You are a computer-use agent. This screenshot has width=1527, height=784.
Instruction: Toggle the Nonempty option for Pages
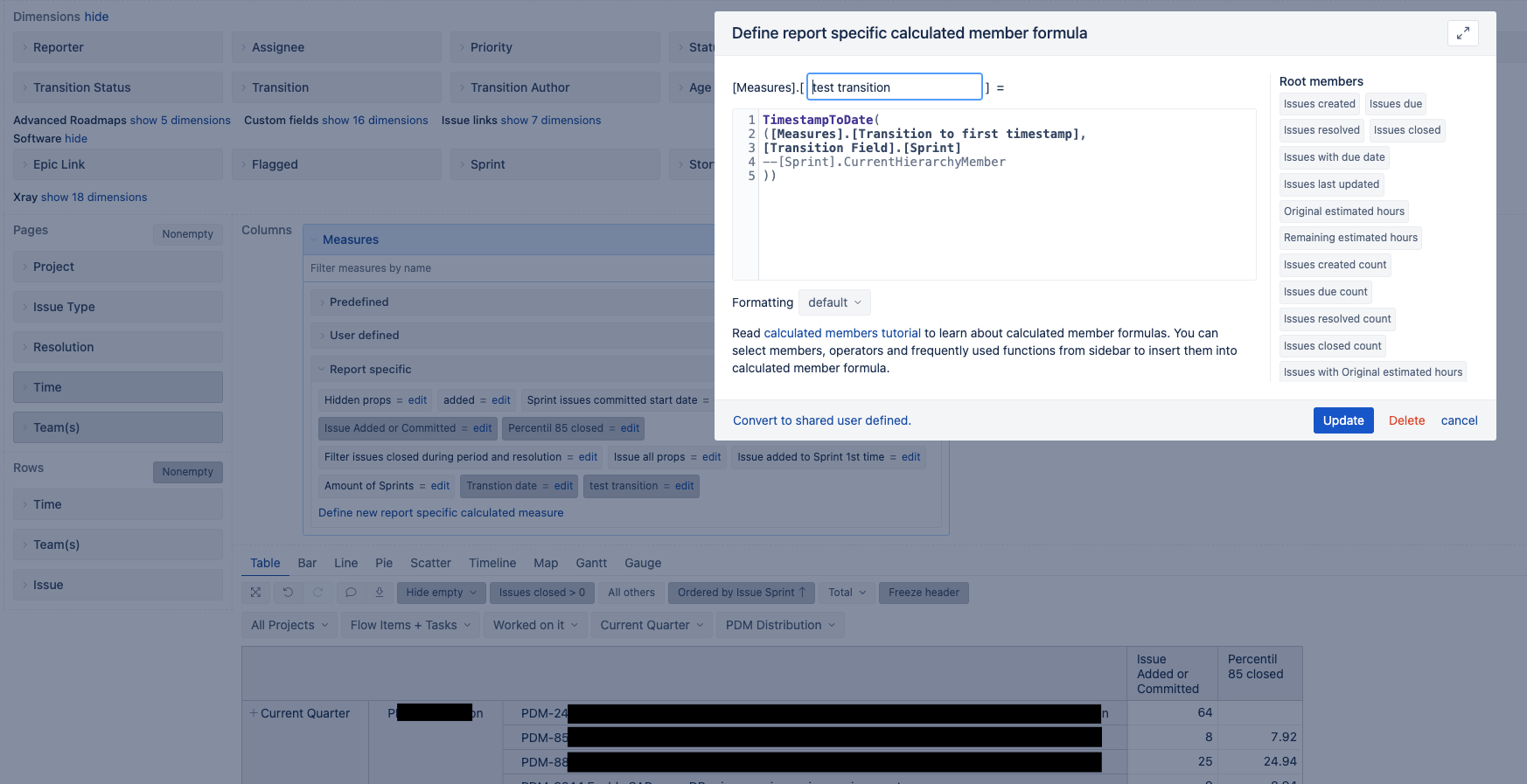(187, 234)
